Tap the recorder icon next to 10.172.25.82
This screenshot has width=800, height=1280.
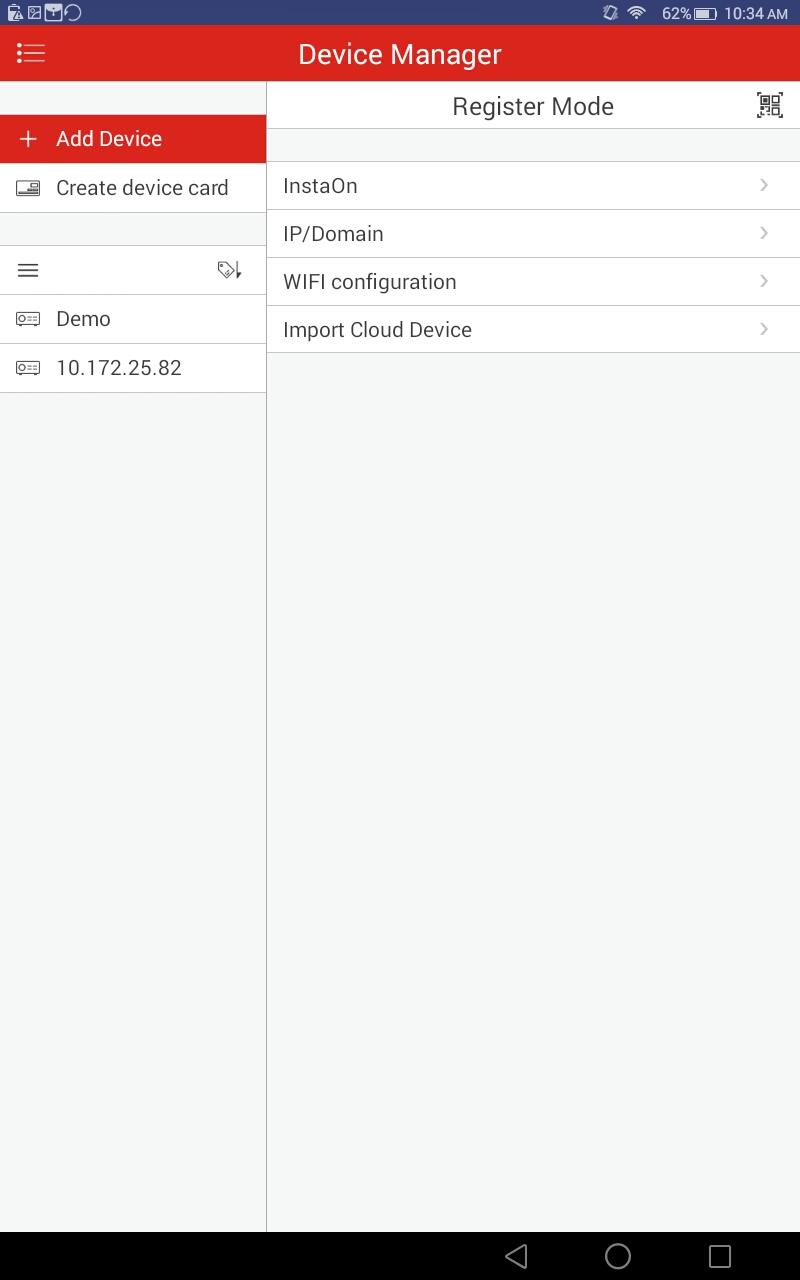28,368
